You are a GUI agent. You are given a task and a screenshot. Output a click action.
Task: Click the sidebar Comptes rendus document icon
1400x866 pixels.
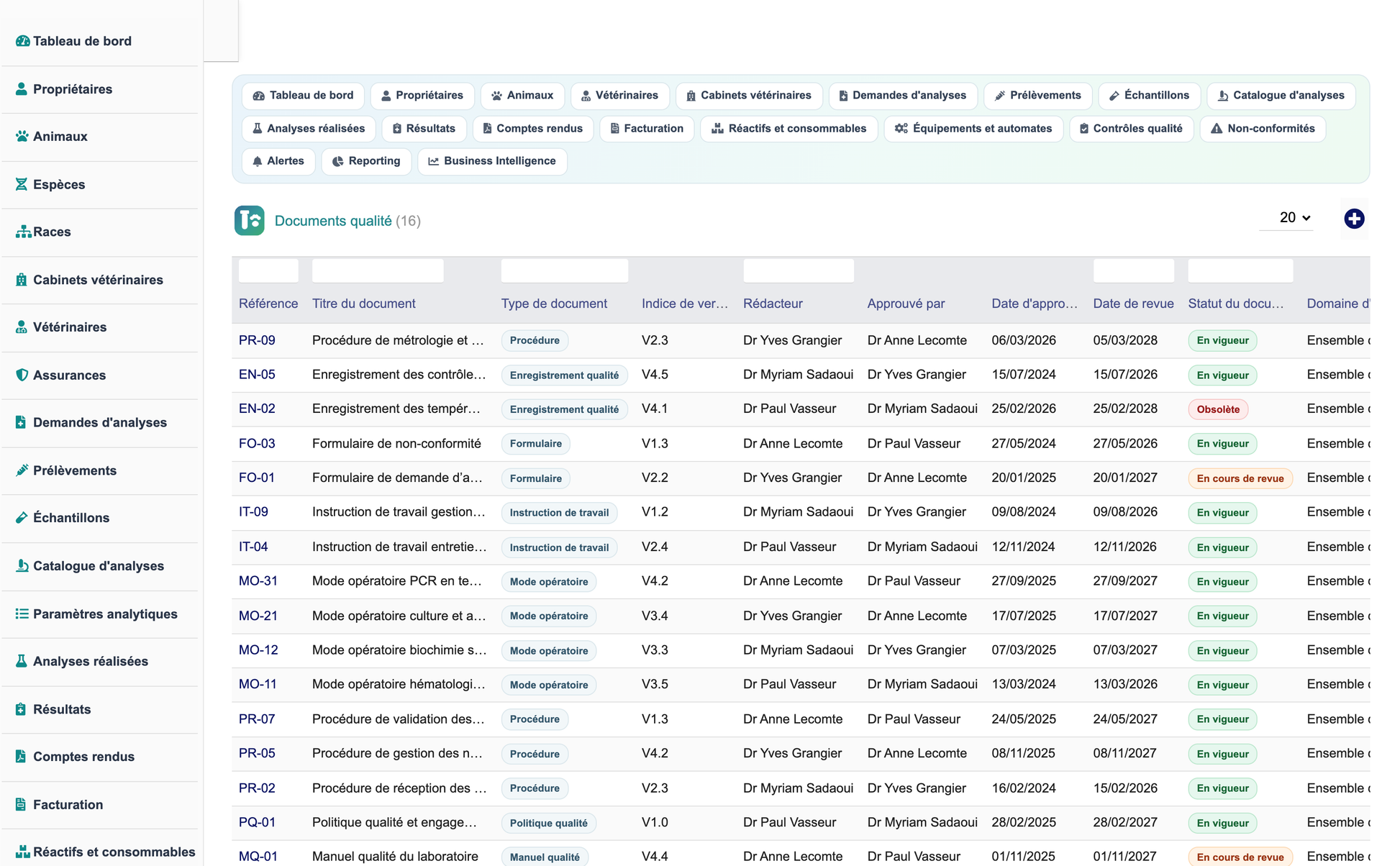click(21, 757)
